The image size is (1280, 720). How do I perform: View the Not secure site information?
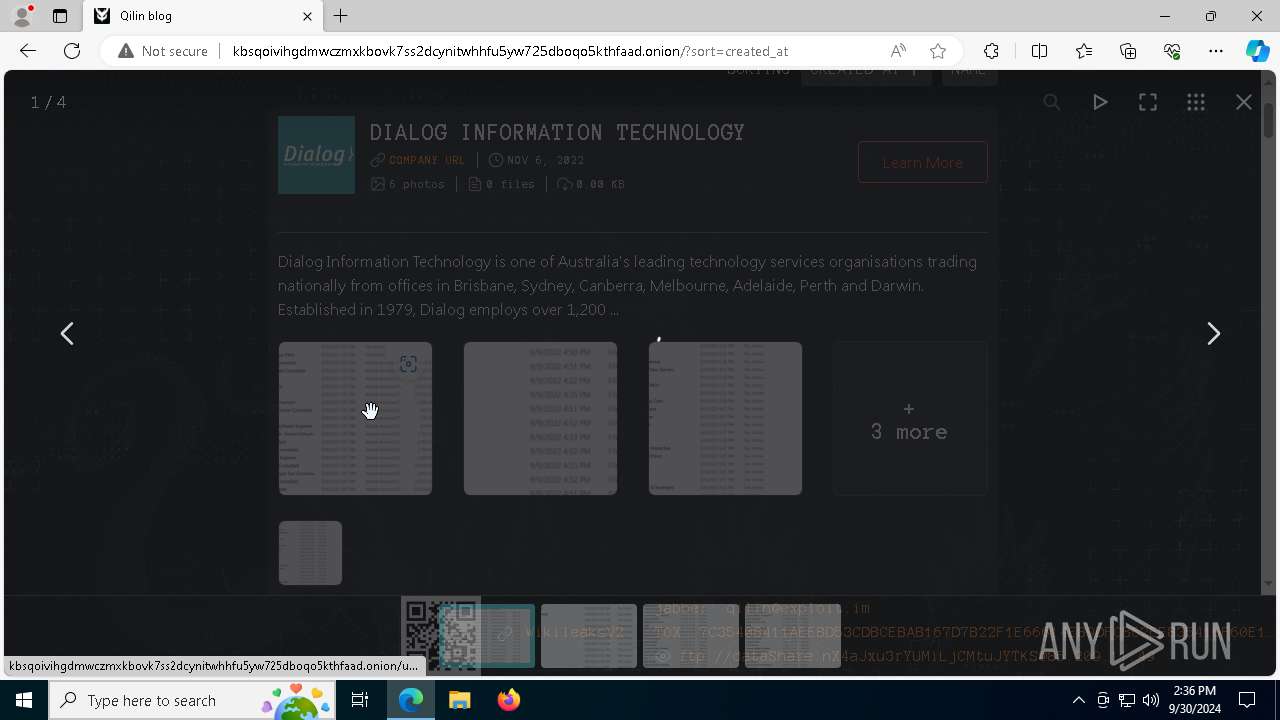[x=163, y=51]
